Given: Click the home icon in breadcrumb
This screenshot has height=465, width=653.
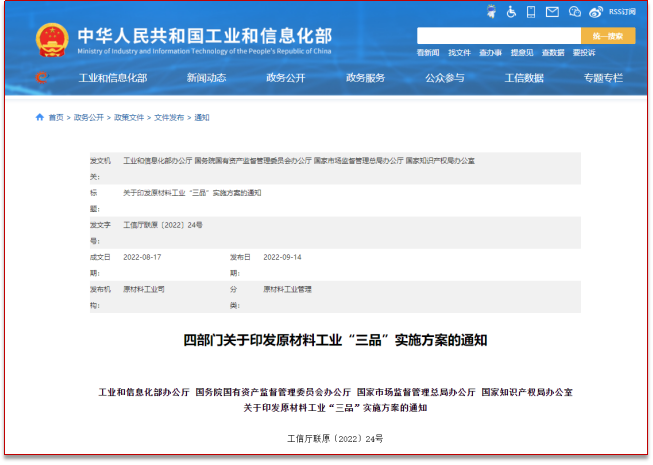Looking at the screenshot, I should [40, 117].
